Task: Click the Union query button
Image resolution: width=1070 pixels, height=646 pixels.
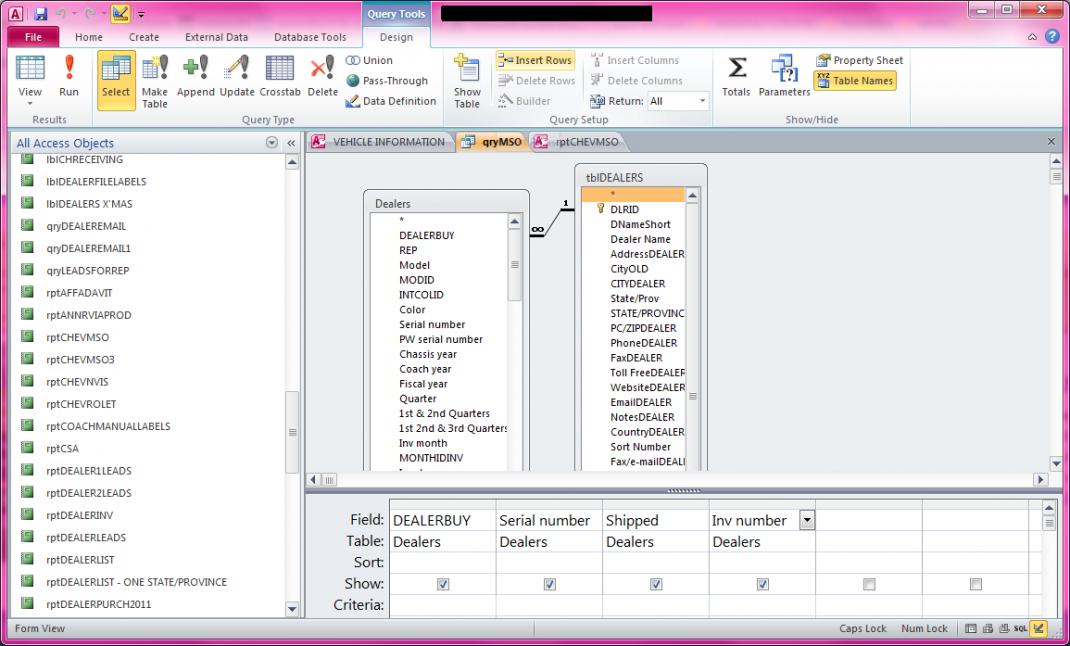Action: point(369,60)
